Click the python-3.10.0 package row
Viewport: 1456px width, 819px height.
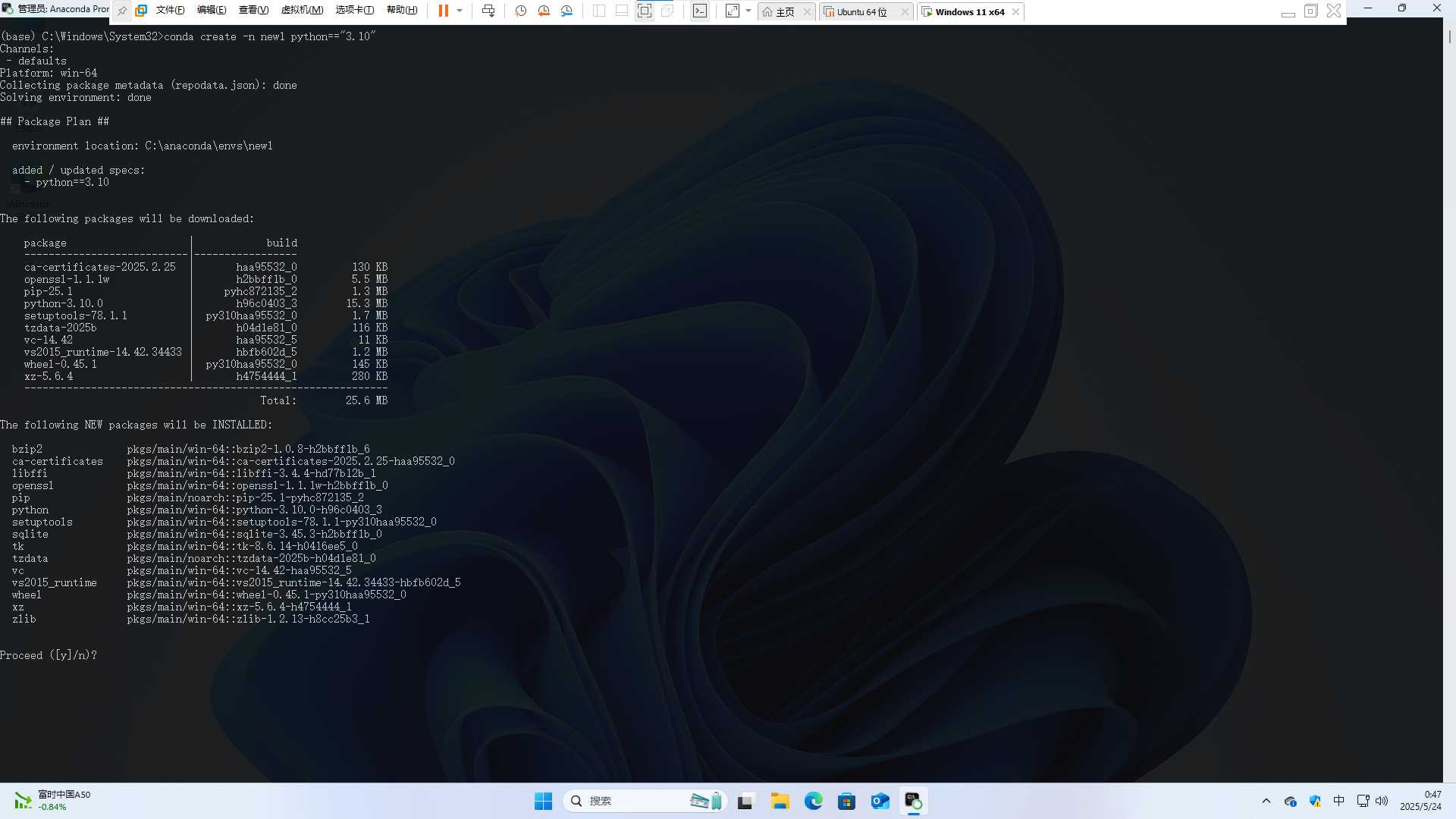[206, 303]
